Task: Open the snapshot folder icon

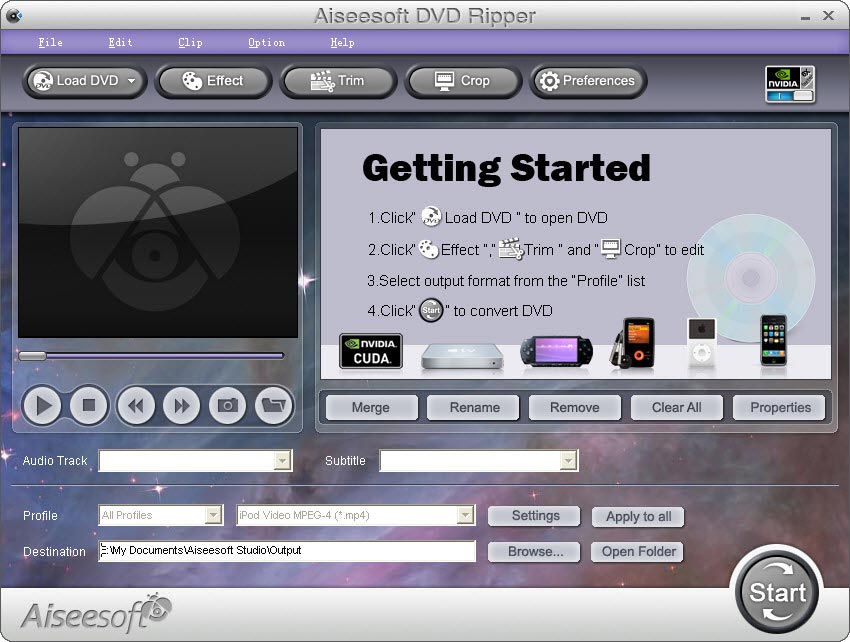Action: 273,405
